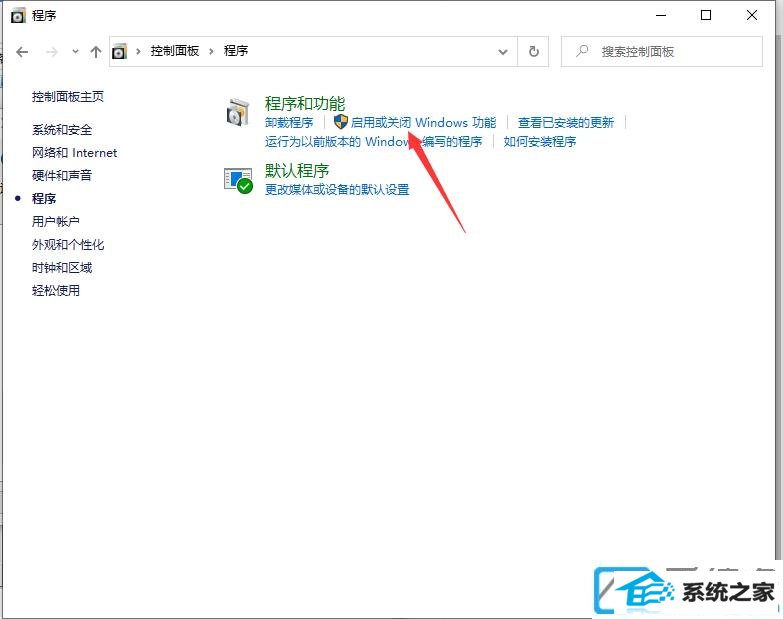Click the 程序和功能 box icon
Image resolution: width=783 pixels, height=619 pixels.
click(x=238, y=112)
